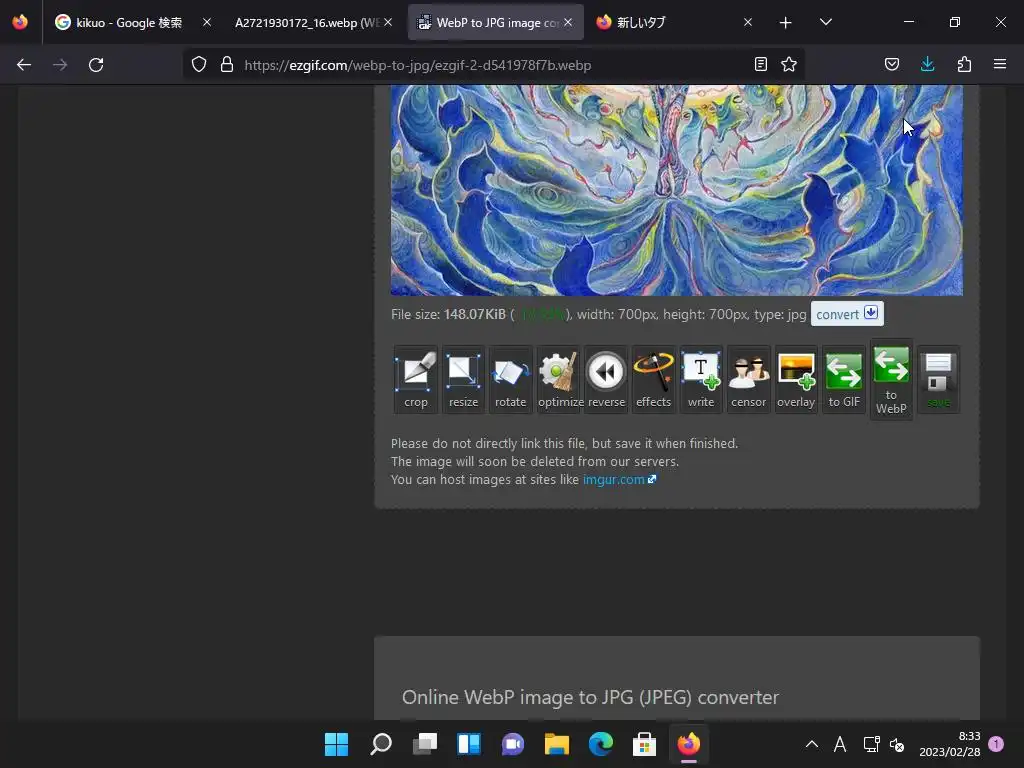Click Firefox icon on the taskbar
Viewport: 1024px width, 768px height.
tap(688, 744)
